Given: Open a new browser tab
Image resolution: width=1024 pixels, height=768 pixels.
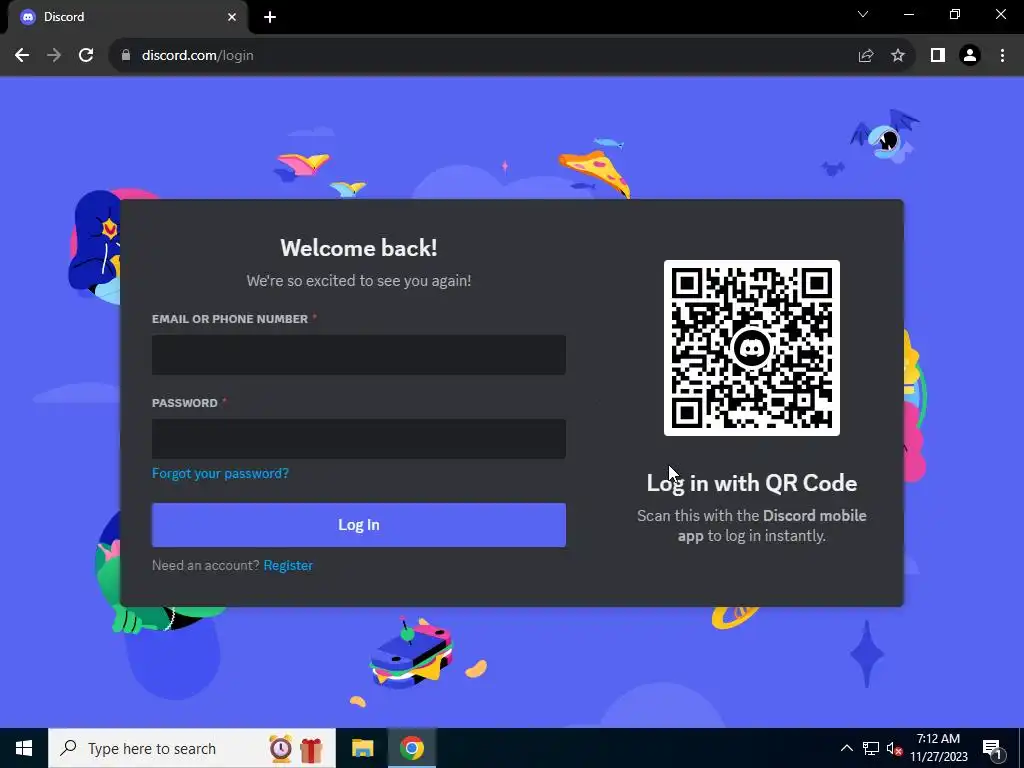Looking at the screenshot, I should click(270, 17).
